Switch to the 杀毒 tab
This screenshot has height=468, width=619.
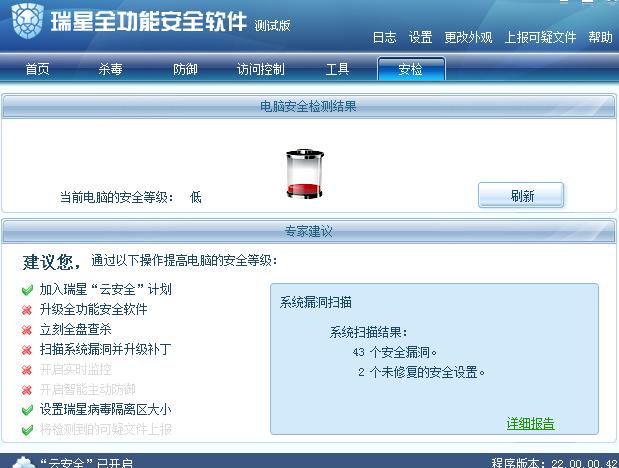click(111, 70)
